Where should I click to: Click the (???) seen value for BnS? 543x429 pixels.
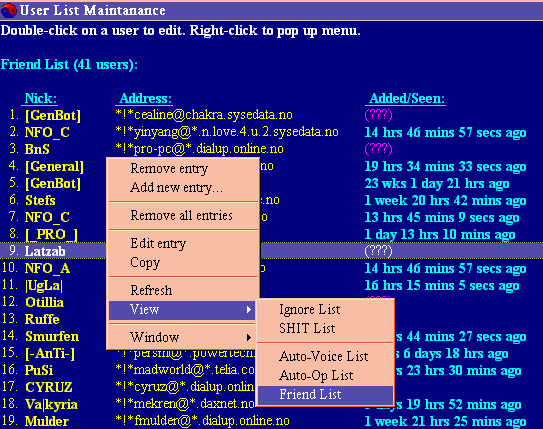pyautogui.click(x=379, y=149)
